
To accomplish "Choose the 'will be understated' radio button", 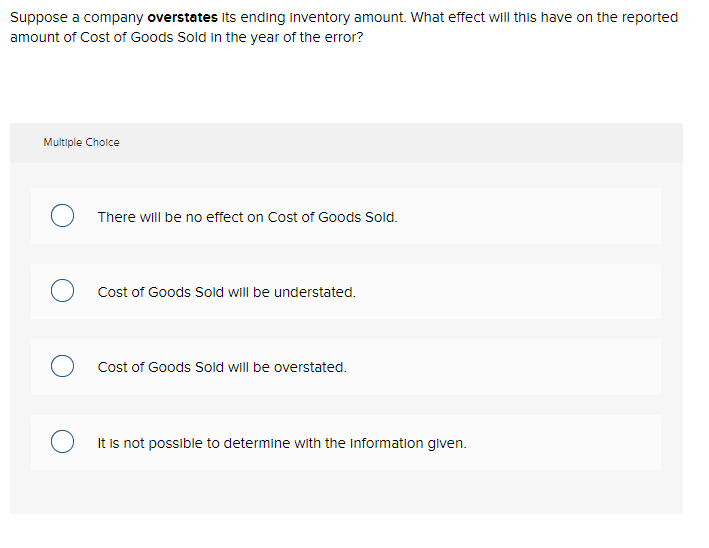I will point(62,292).
